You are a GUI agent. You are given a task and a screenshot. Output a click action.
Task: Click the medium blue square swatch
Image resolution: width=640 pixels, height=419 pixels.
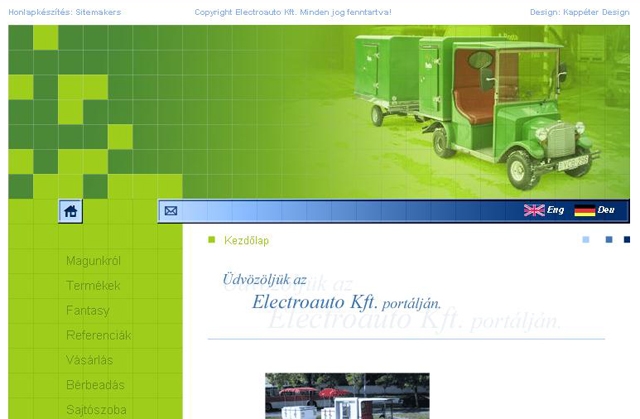[x=609, y=239]
